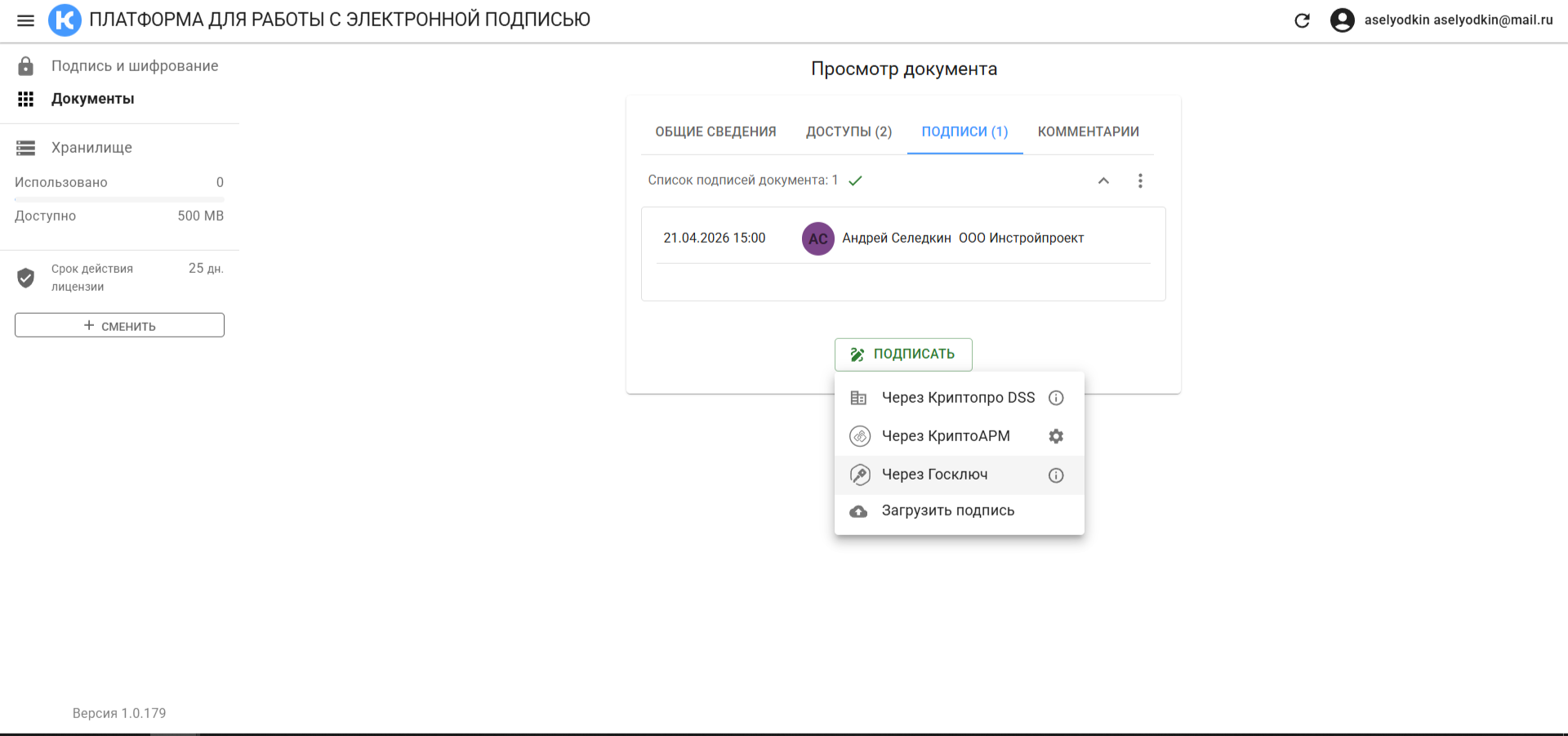Select Через Госключ signing option
Screen dimensions: 1568x736
pyautogui.click(x=934, y=475)
